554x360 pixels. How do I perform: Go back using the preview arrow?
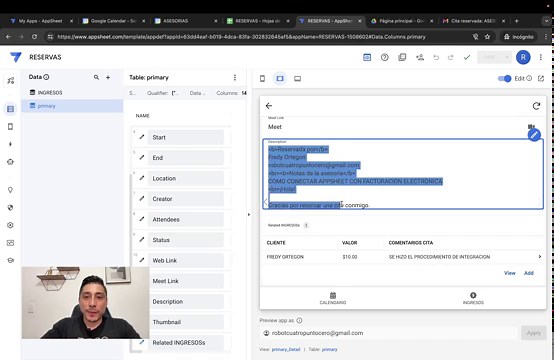269,106
